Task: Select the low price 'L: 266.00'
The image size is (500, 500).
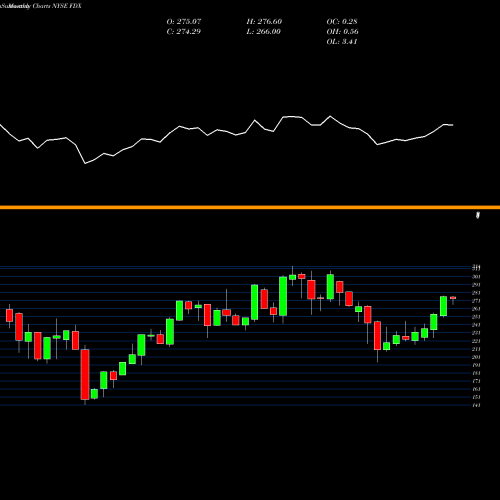Action: 263,32
